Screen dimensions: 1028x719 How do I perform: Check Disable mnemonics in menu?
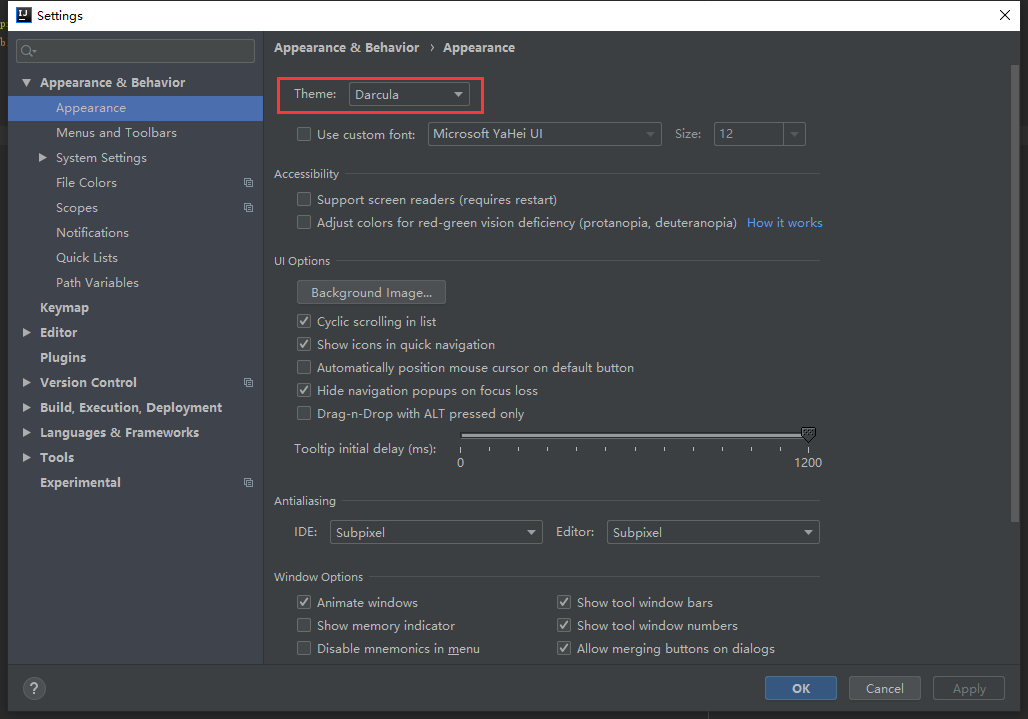coord(304,648)
